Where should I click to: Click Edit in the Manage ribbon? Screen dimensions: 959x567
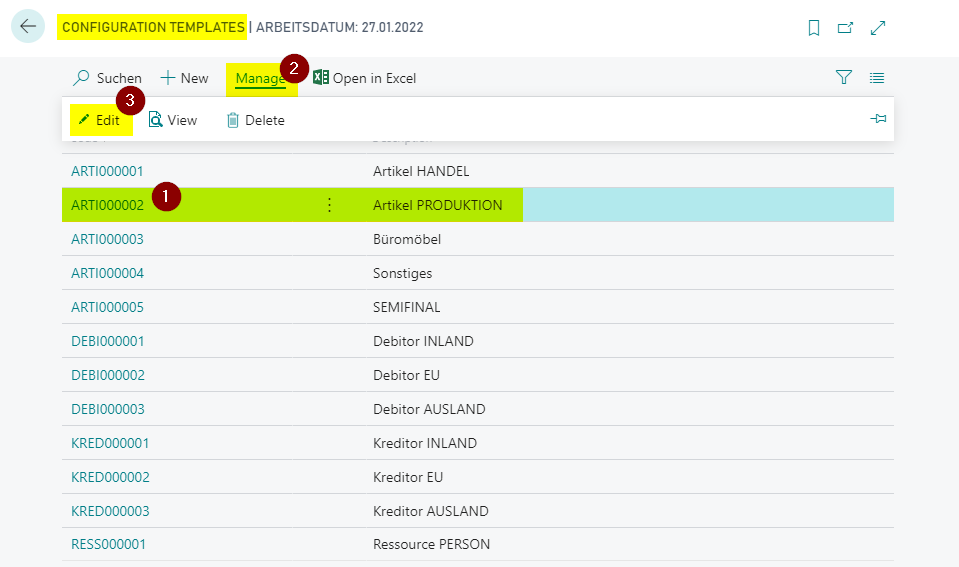click(99, 120)
